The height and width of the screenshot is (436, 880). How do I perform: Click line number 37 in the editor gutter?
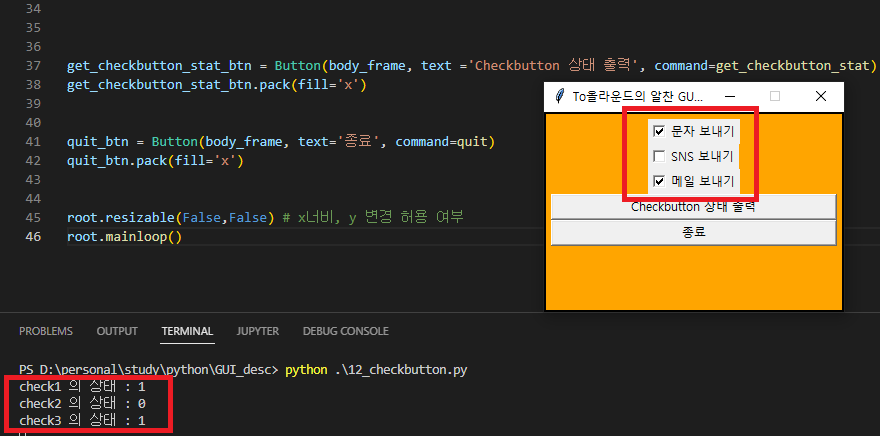[33, 66]
